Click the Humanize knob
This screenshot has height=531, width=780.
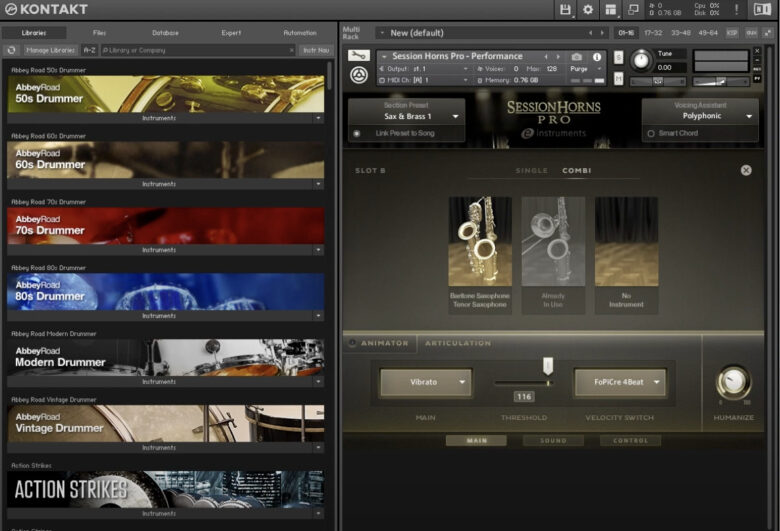click(x=733, y=382)
